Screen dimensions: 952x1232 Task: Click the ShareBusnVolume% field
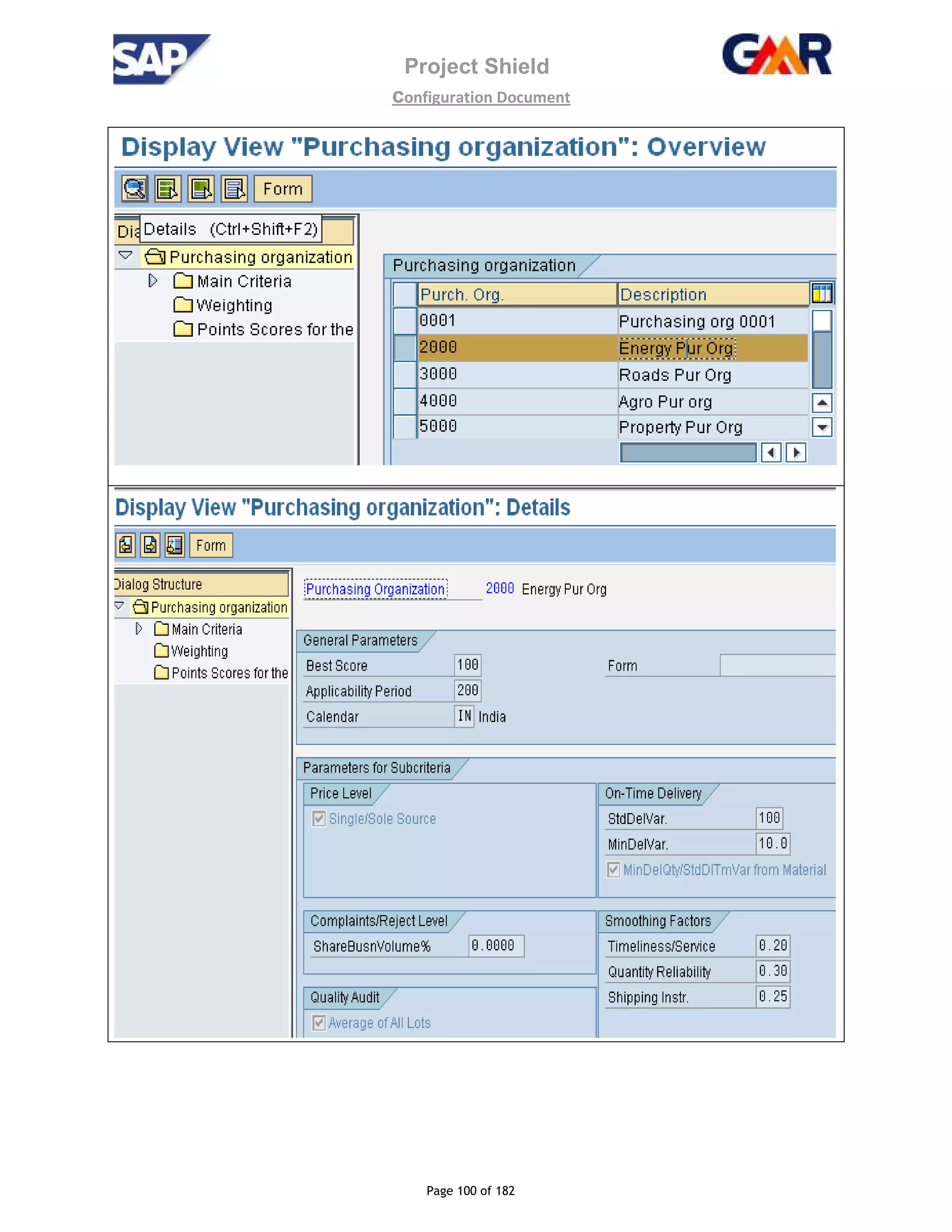point(496,946)
